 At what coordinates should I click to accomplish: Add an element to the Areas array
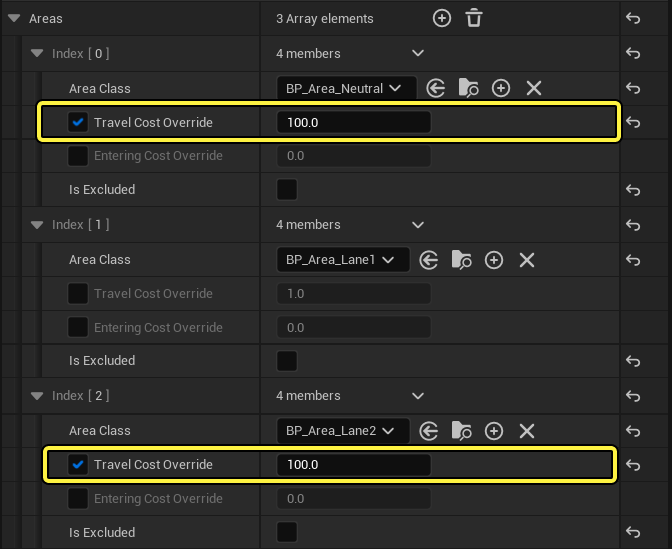(x=442, y=18)
